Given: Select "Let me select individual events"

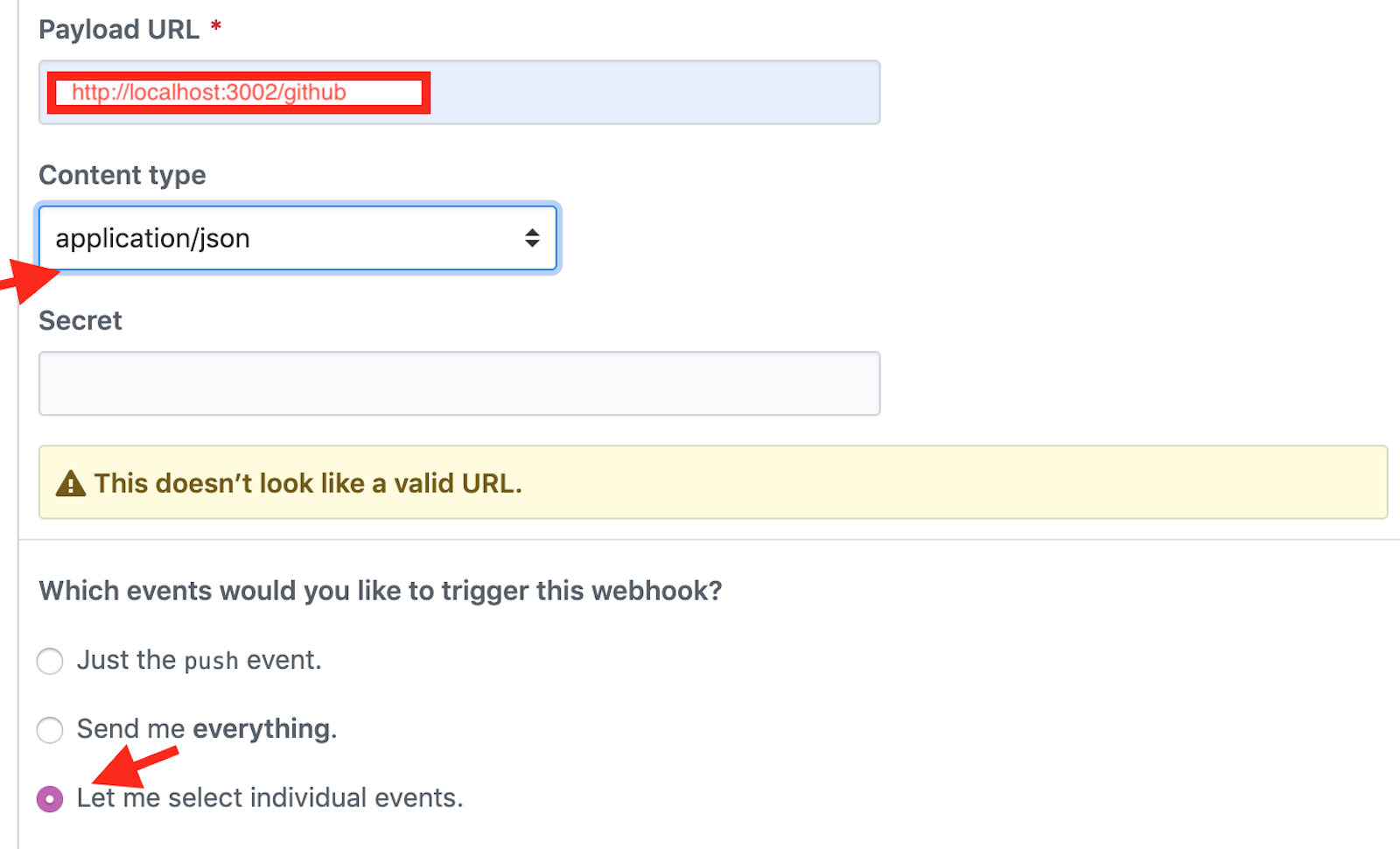Looking at the screenshot, I should 50,798.
